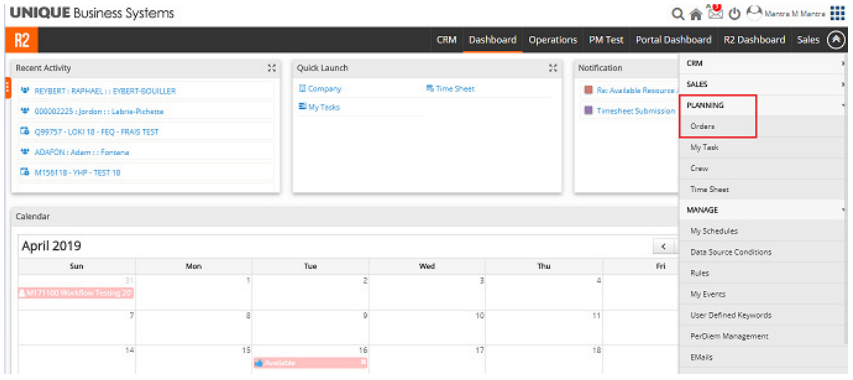The width and height of the screenshot is (853, 380).
Task: Click order icon beside M156118 entry
Action: coord(25,172)
